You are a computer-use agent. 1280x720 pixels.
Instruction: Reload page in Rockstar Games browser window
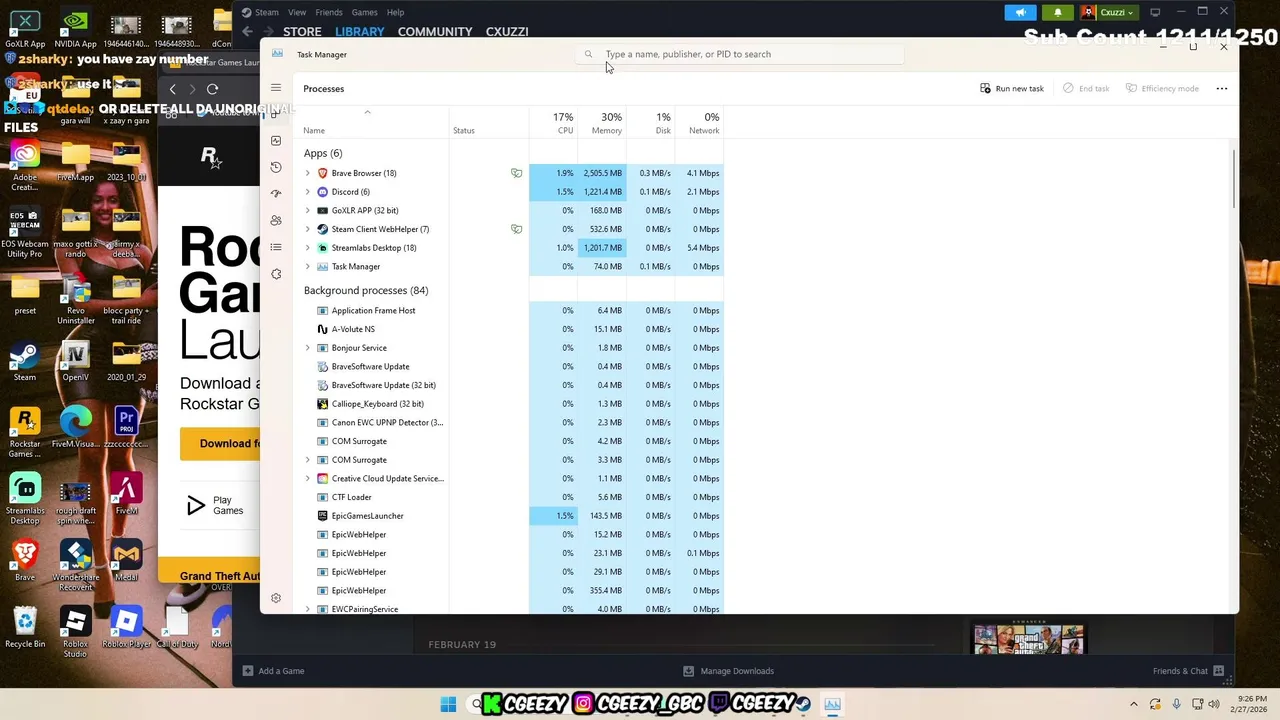click(212, 89)
